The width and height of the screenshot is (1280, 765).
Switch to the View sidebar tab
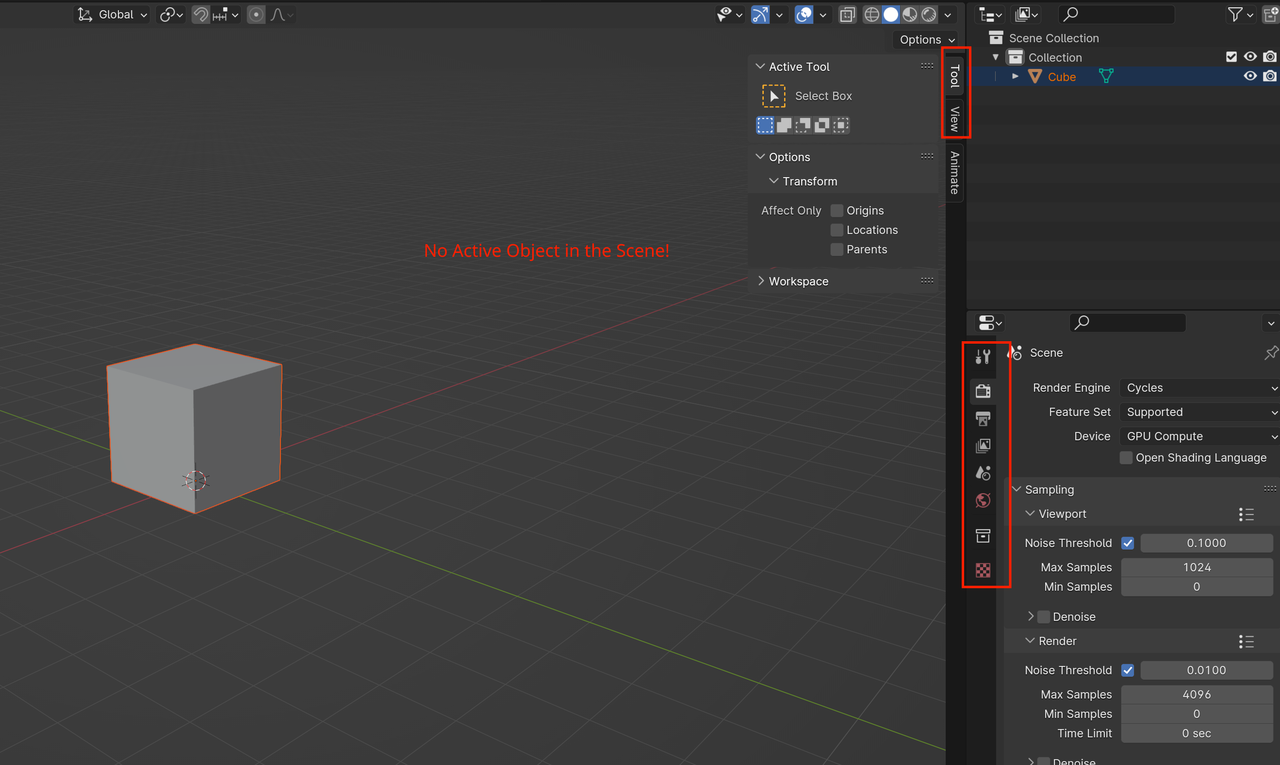tap(955, 119)
